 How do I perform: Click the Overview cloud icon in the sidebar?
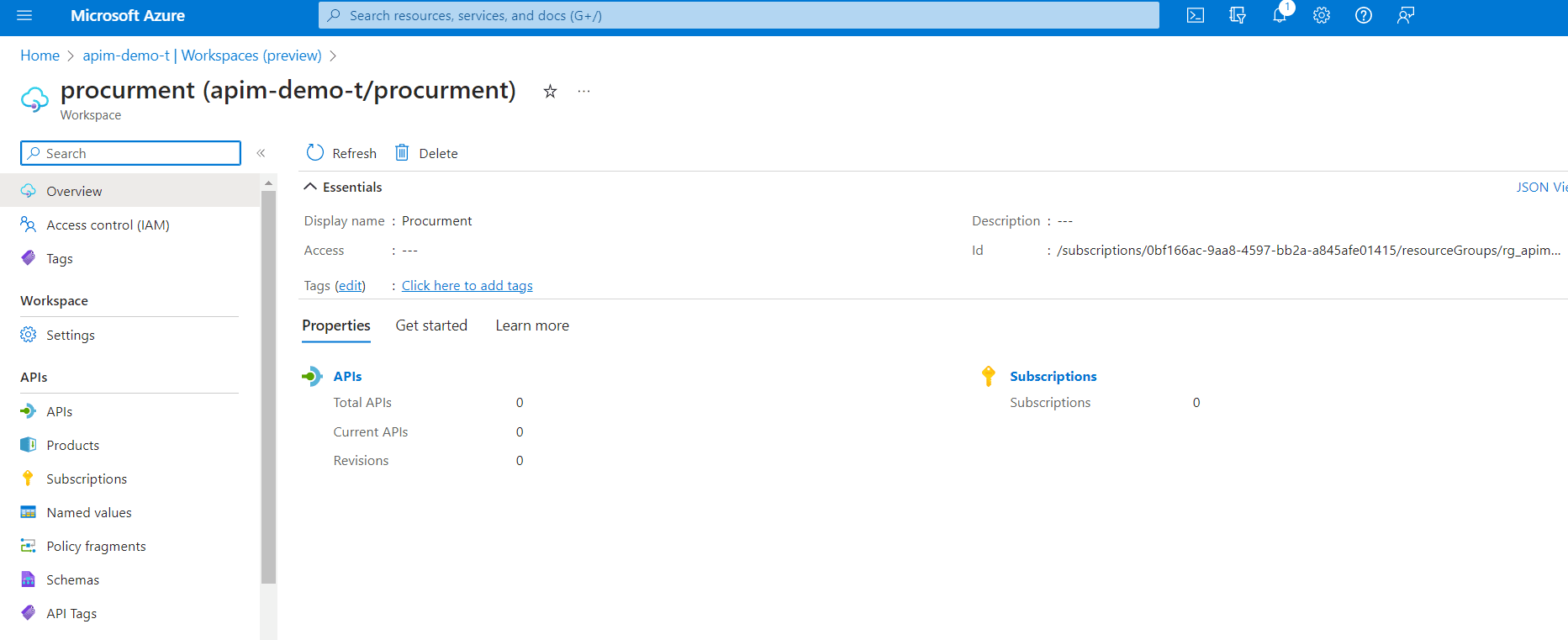[29, 191]
